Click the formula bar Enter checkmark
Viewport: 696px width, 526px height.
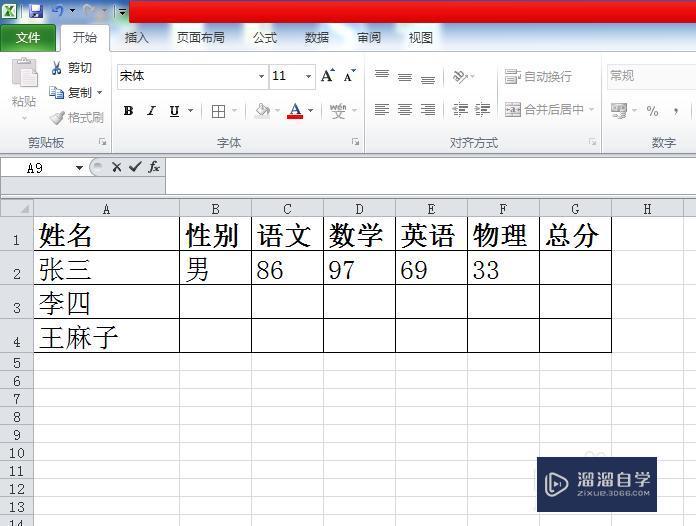[135, 167]
